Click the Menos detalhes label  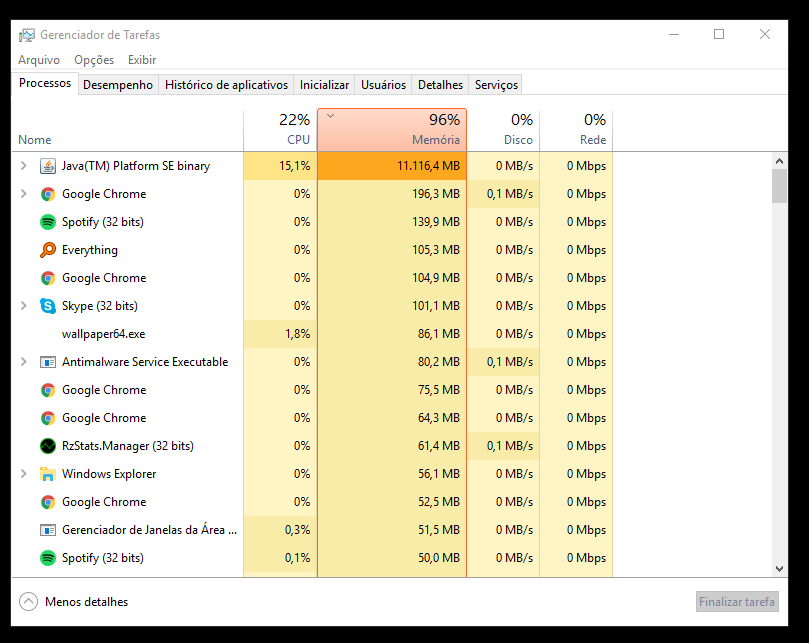pos(87,602)
